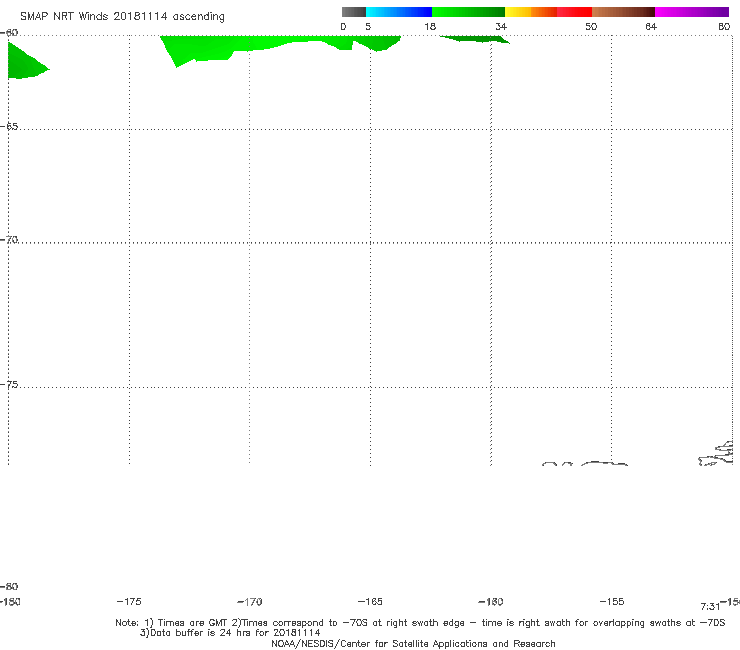Image resolution: width=740 pixels, height=650 pixels.
Task: Click the coastline outline at right map edge
Action: point(716,454)
